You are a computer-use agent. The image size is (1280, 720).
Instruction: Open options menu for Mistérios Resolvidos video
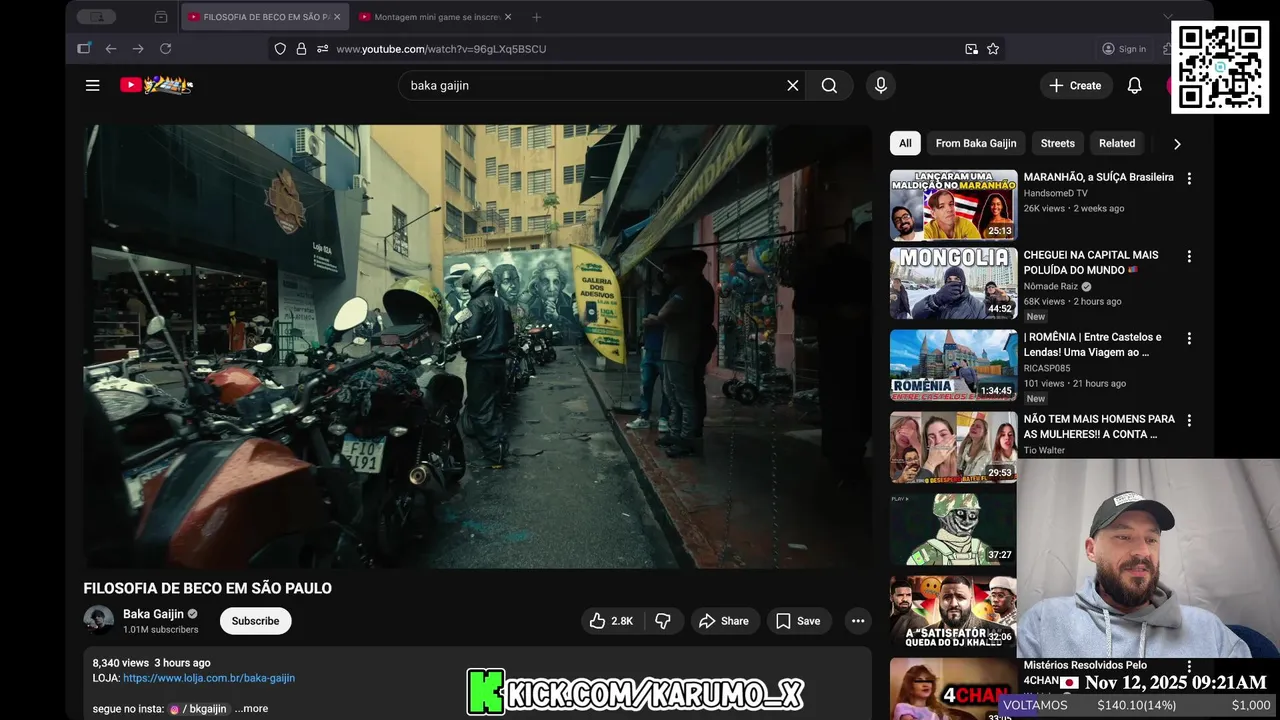[1189, 666]
